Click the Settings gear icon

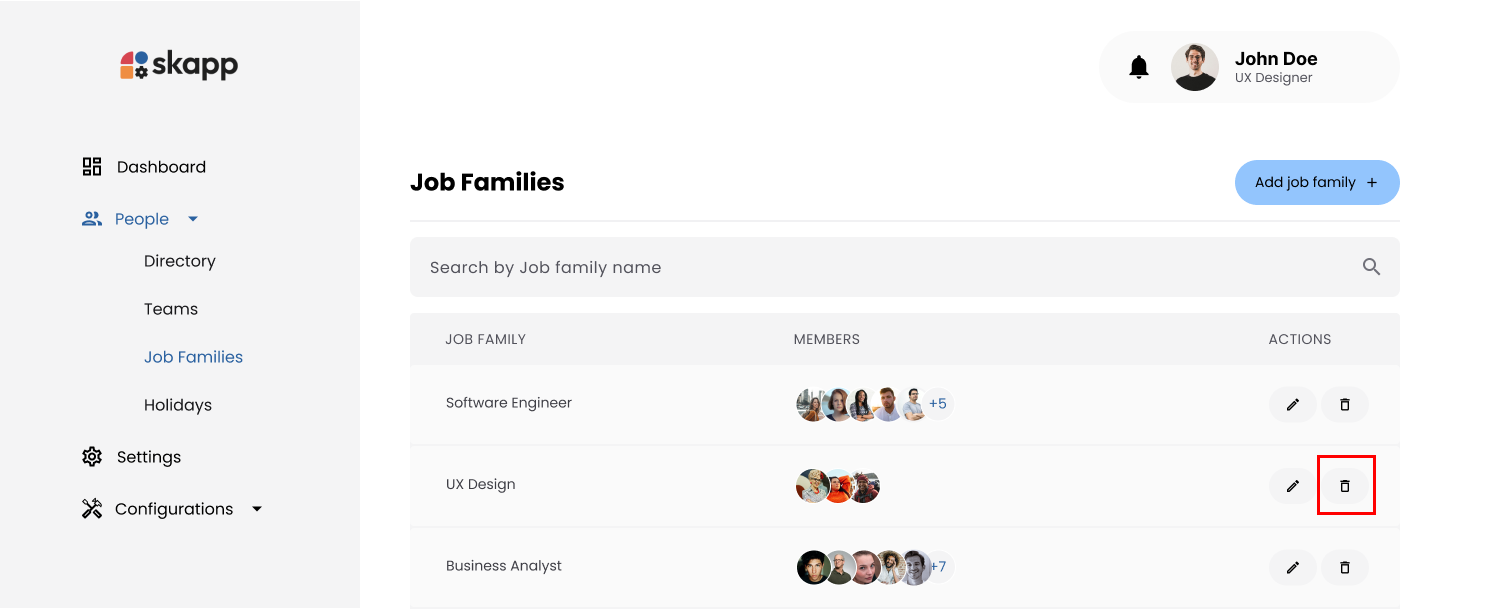91,456
